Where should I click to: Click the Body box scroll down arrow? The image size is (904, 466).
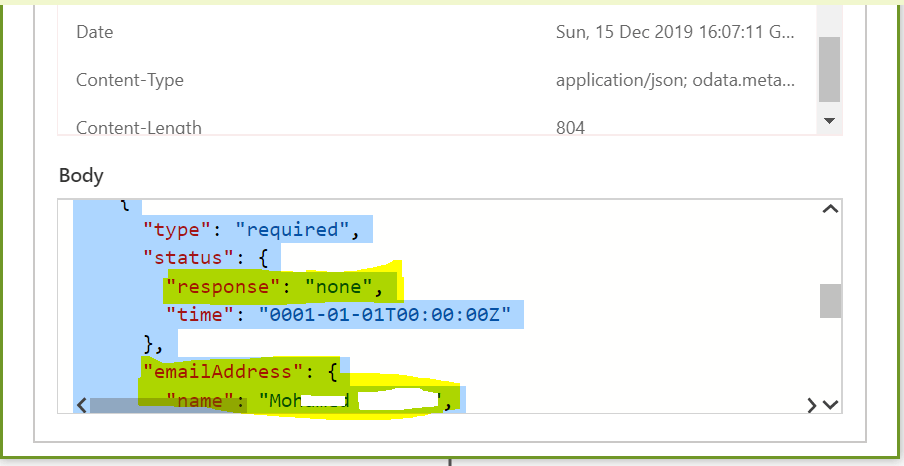click(x=829, y=405)
